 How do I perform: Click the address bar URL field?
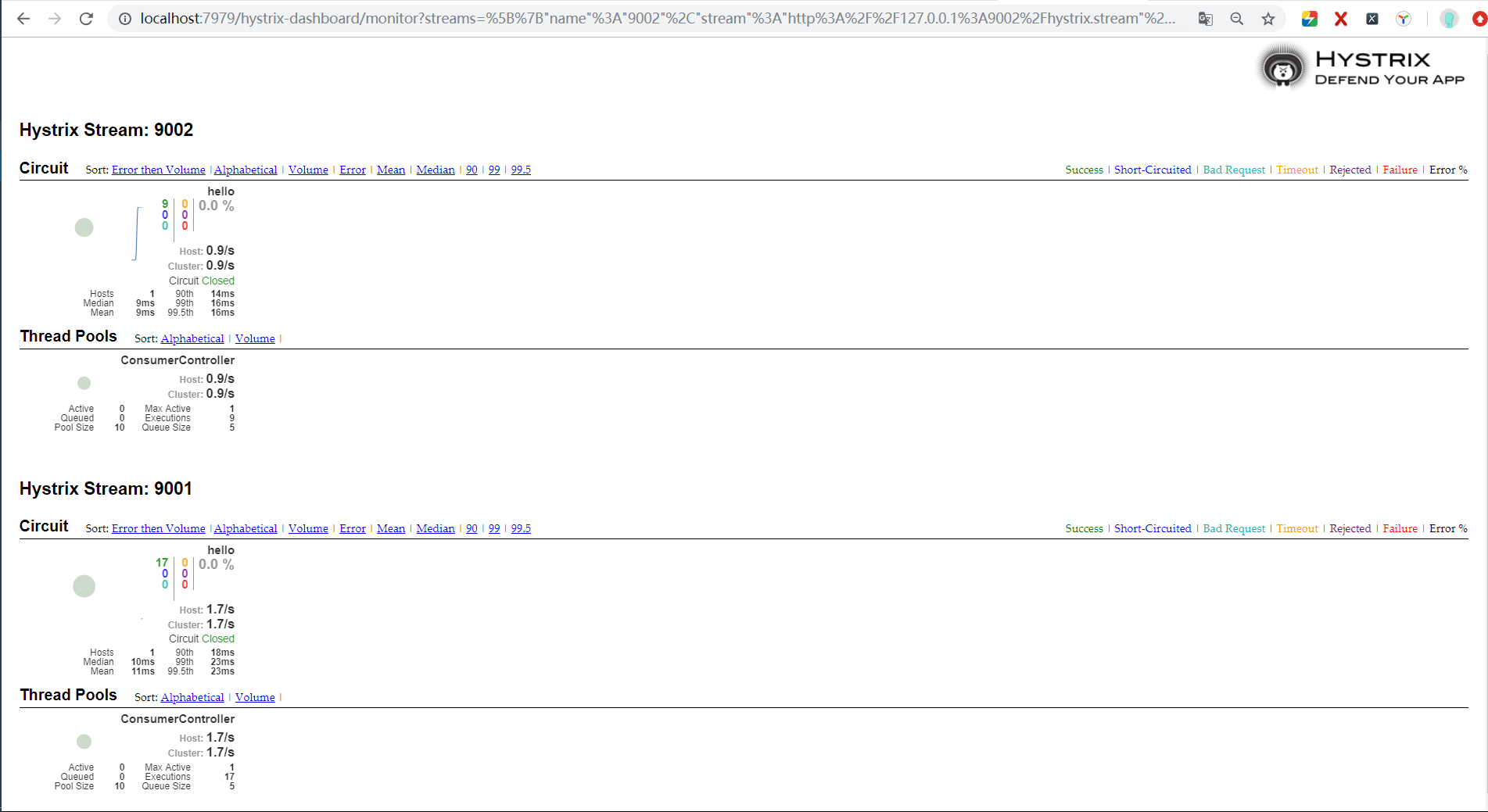657,19
